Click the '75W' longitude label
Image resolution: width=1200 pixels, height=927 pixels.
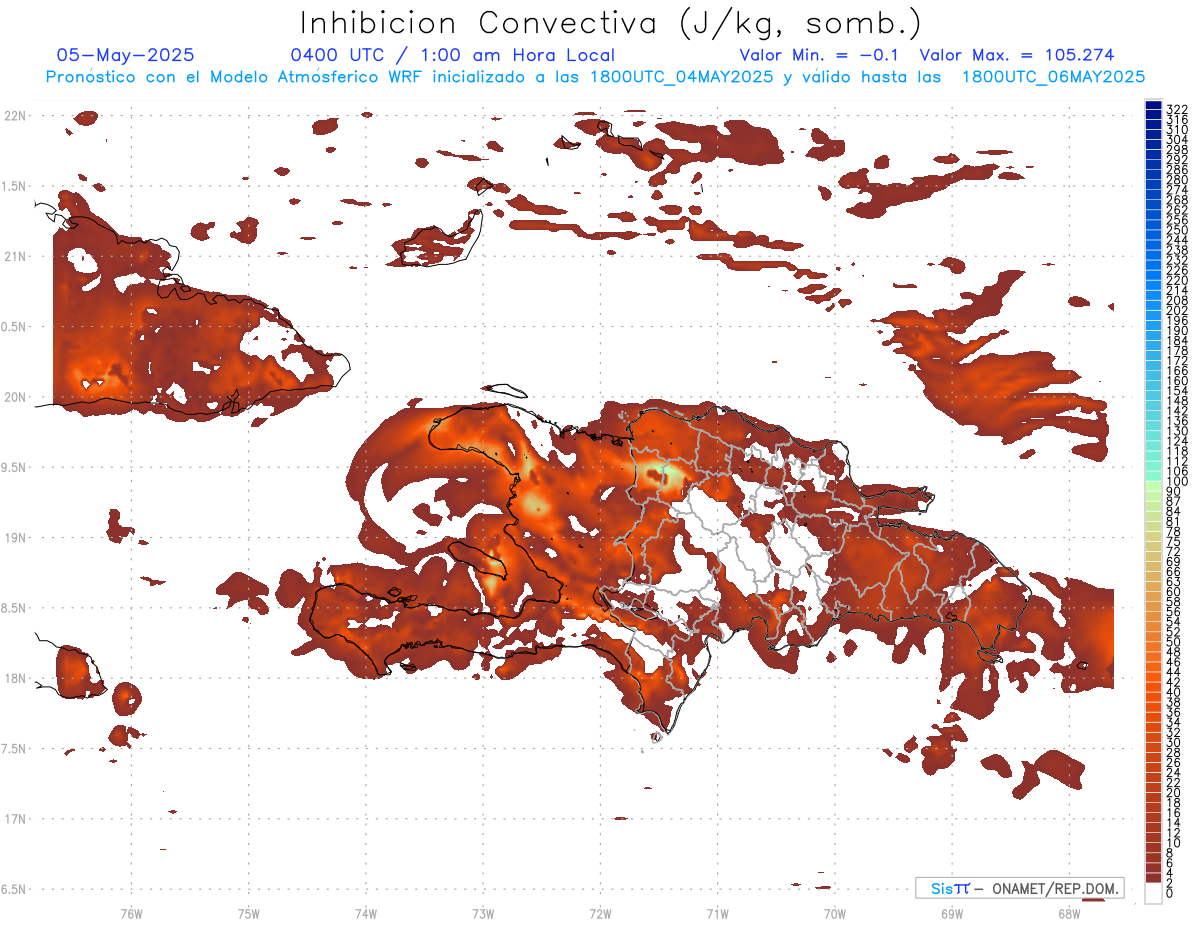[248, 912]
